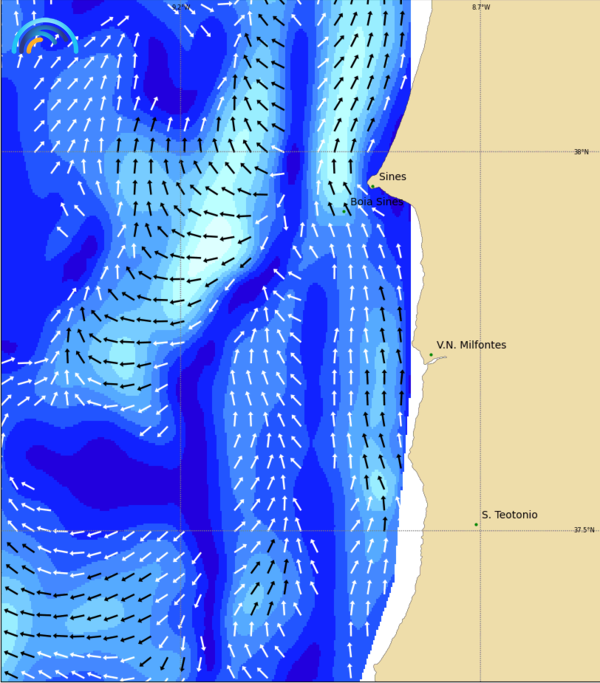The image size is (600, 683).
Task: Click the 38°N latitude label
Action: (x=581, y=152)
